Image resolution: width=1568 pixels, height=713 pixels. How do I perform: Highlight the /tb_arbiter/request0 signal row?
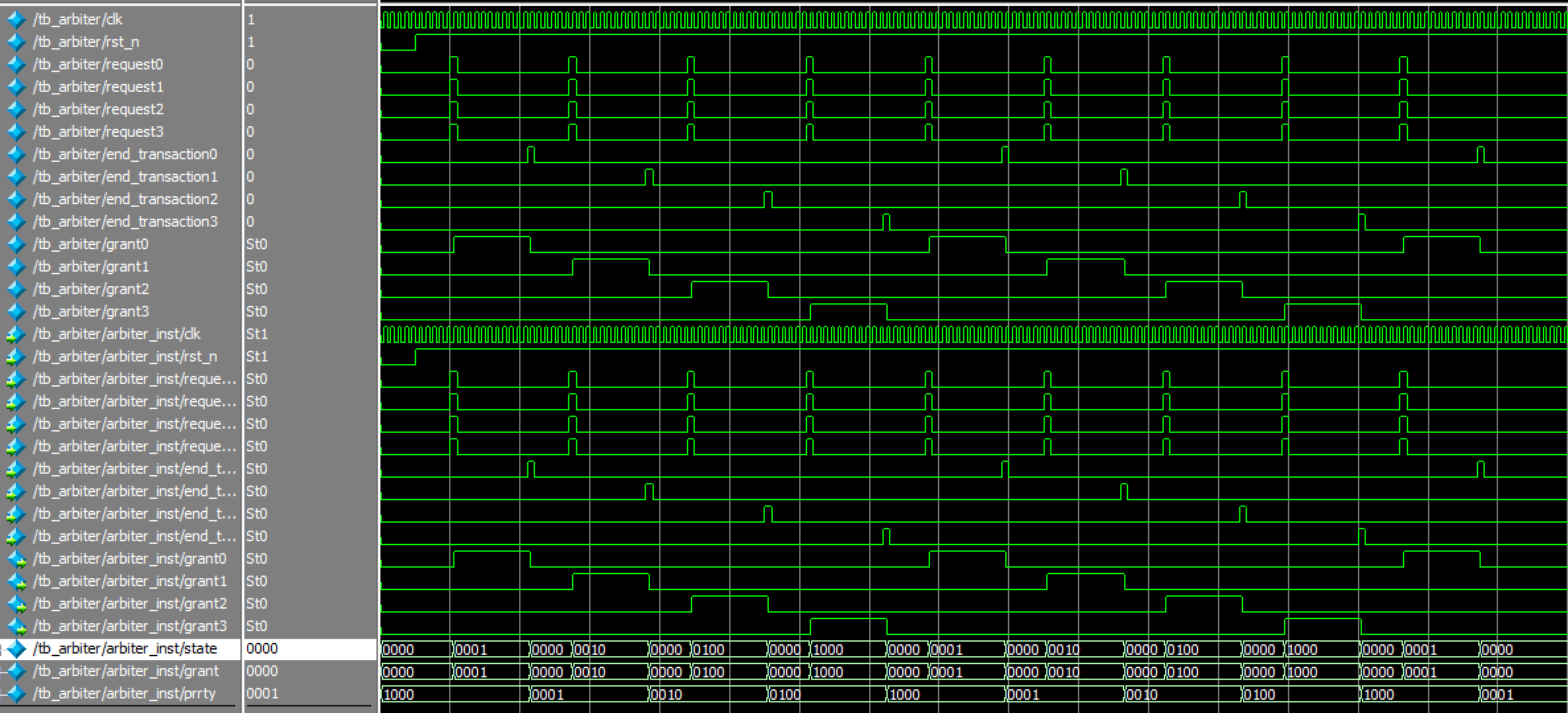coord(98,65)
